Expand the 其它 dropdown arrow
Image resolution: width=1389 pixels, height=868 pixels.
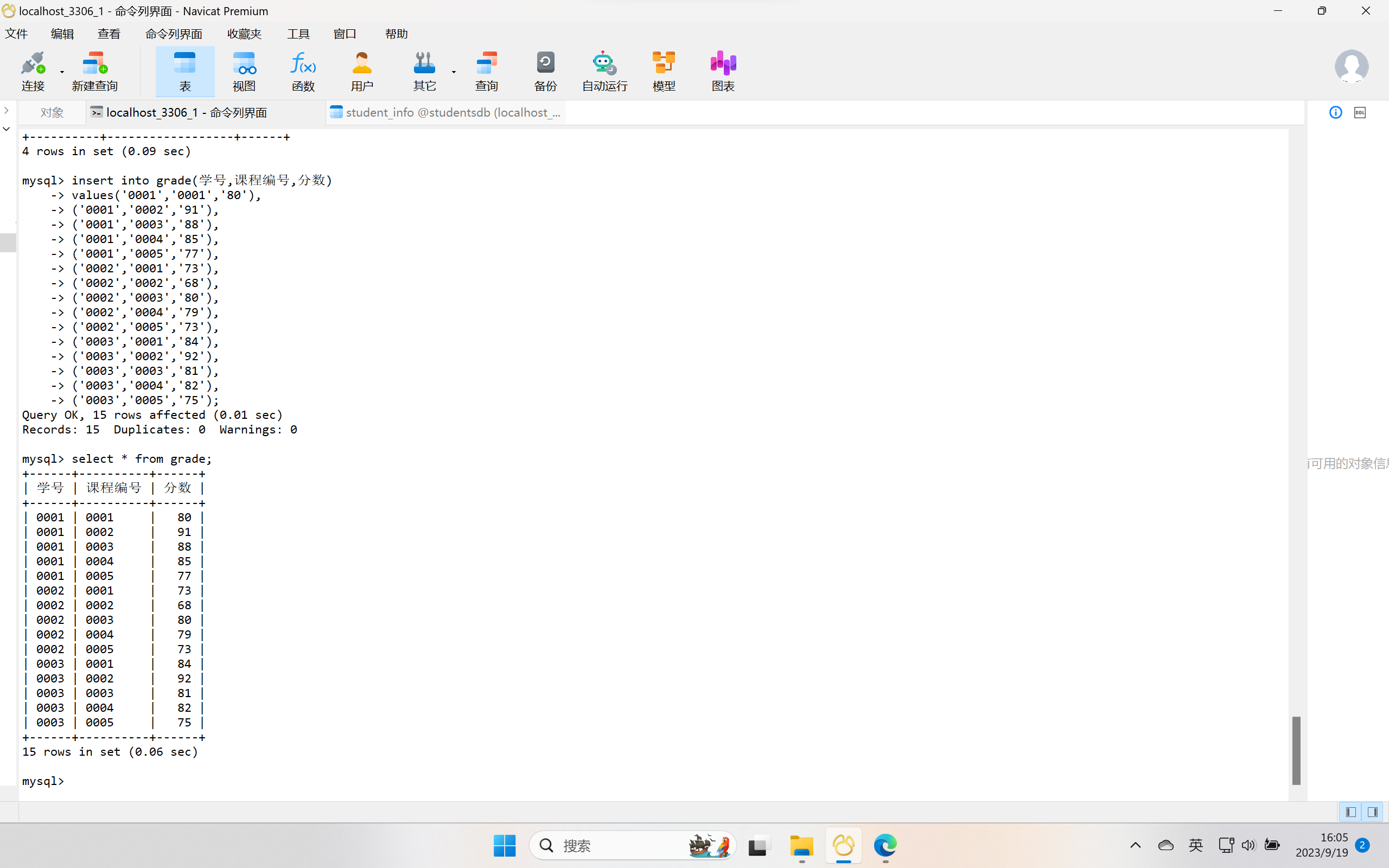coord(454,72)
